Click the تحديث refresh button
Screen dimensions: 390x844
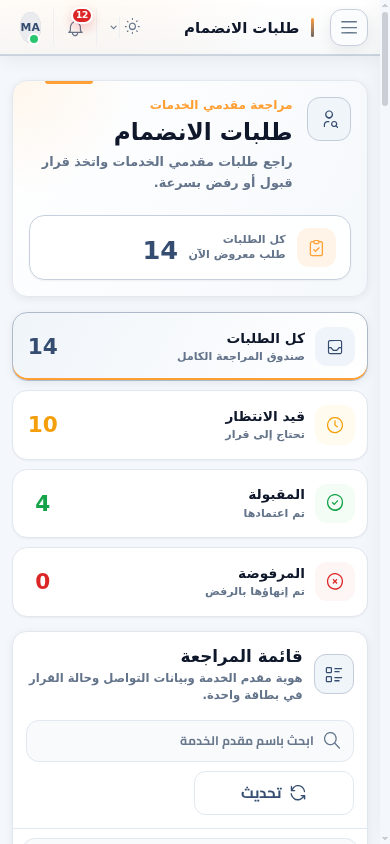(x=274, y=793)
